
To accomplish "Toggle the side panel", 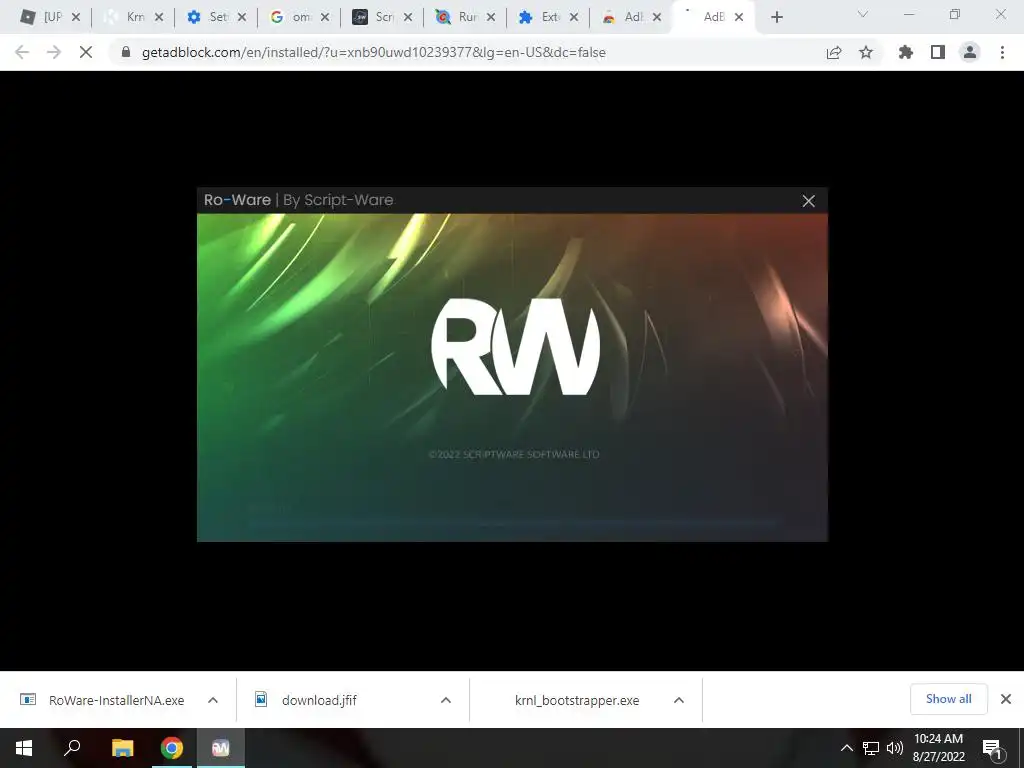I will (938, 52).
